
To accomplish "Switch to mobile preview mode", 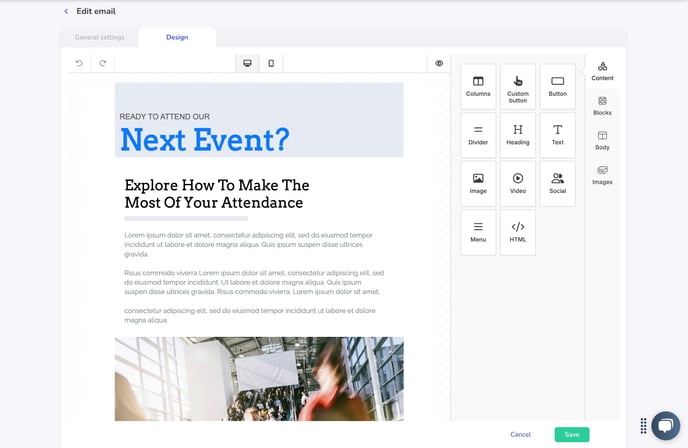I will (x=271, y=63).
